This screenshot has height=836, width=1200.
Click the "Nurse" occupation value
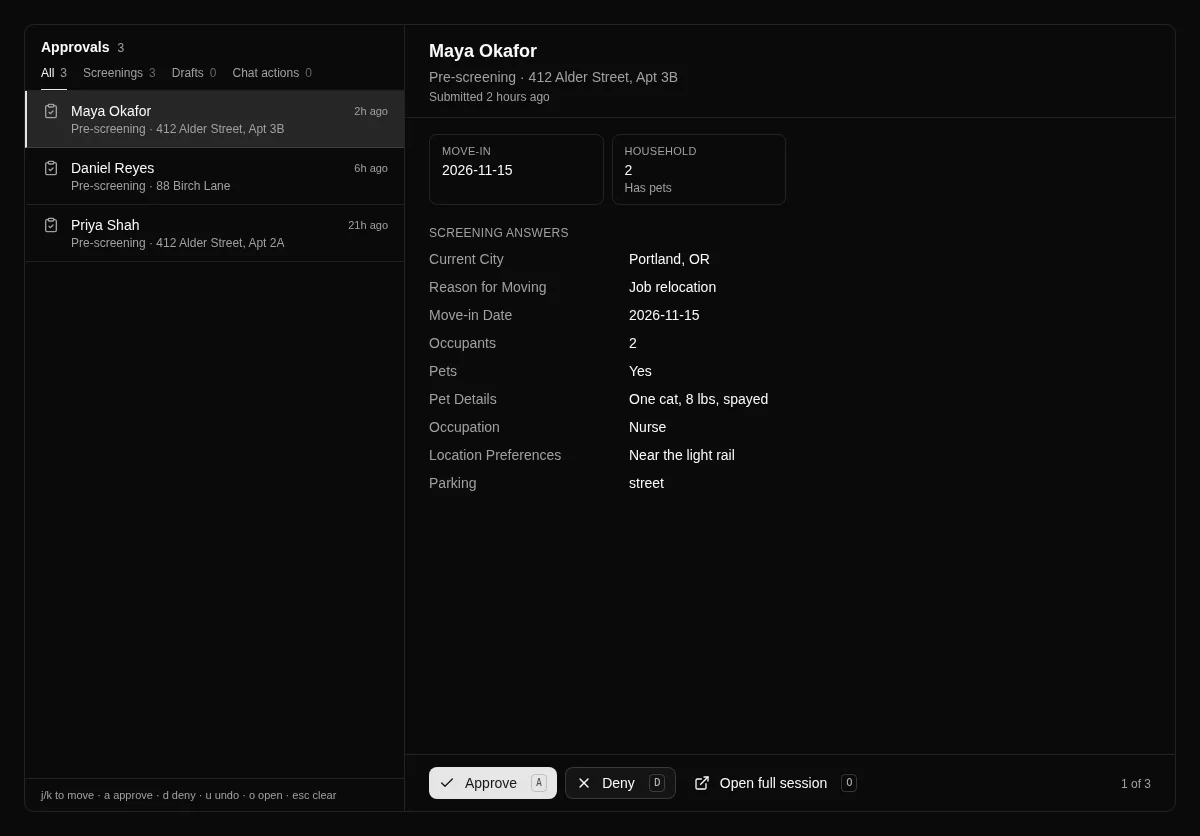[647, 427]
